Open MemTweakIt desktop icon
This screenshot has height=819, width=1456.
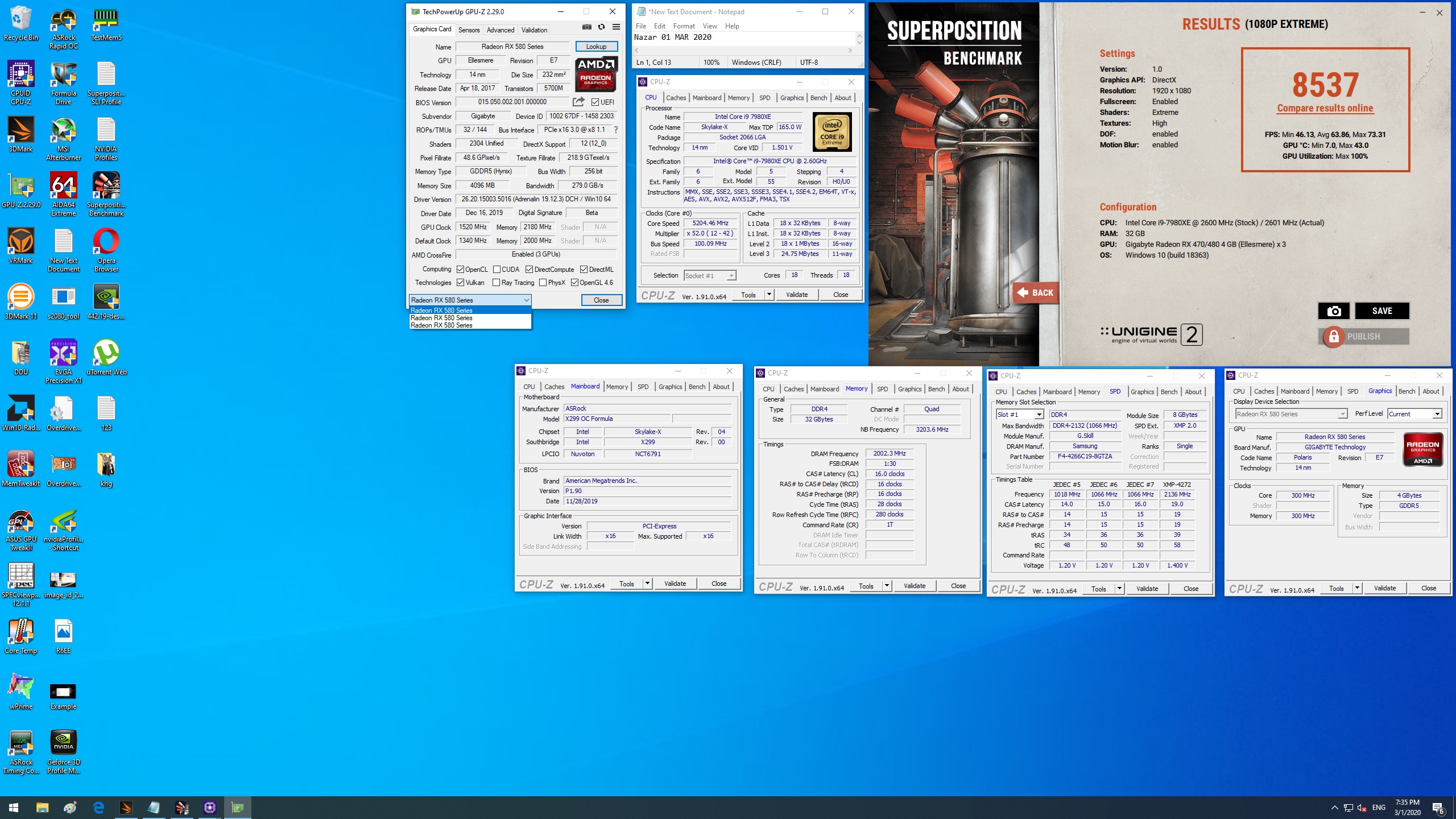[x=21, y=469]
